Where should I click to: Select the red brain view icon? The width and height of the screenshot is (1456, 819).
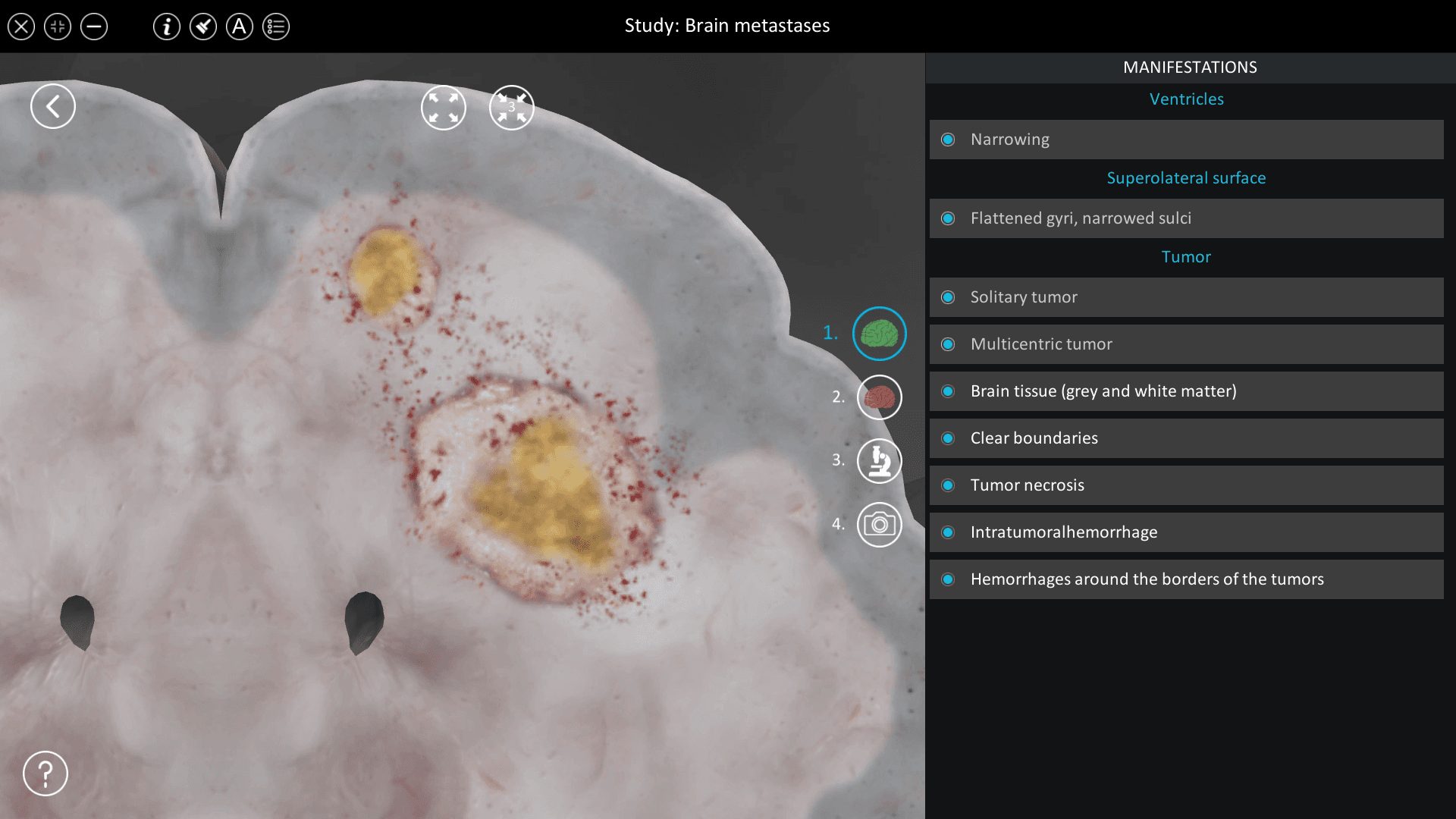[880, 397]
